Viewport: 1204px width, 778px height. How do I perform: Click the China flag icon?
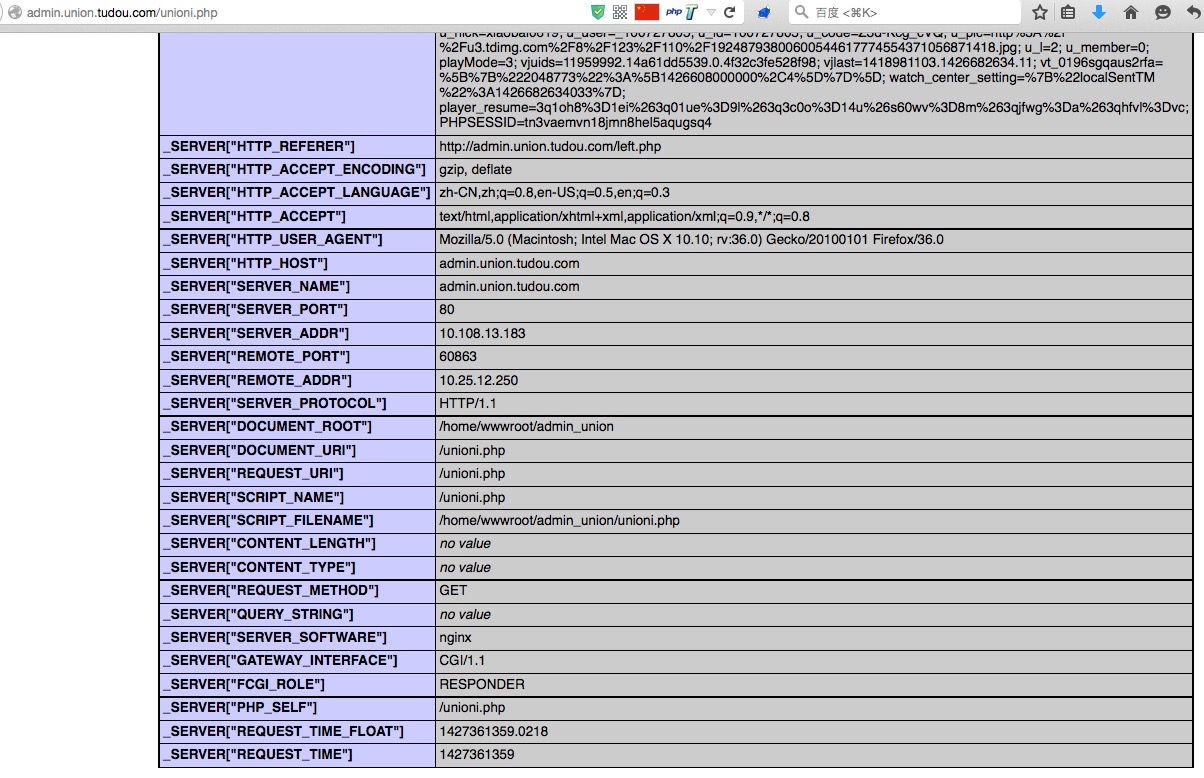pyautogui.click(x=647, y=12)
